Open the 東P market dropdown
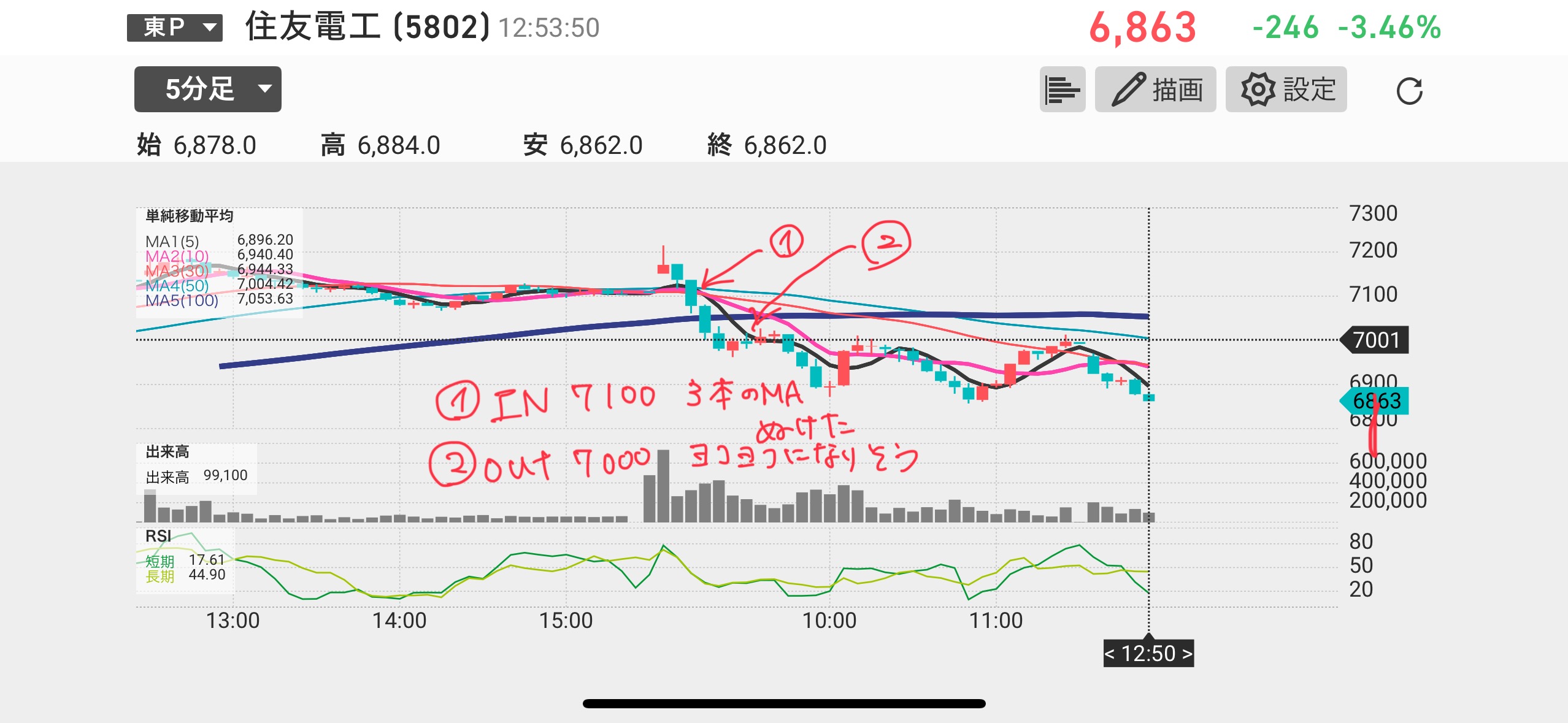 tap(174, 28)
